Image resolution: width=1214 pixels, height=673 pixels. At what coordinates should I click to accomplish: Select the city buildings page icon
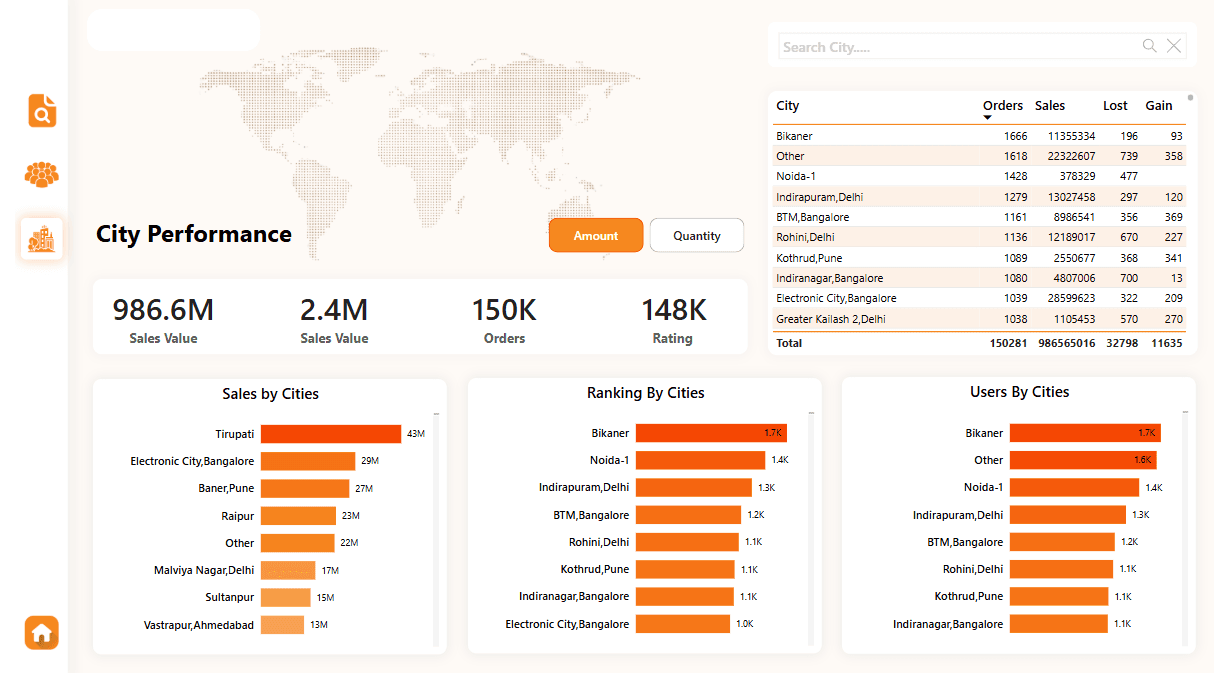click(42, 239)
